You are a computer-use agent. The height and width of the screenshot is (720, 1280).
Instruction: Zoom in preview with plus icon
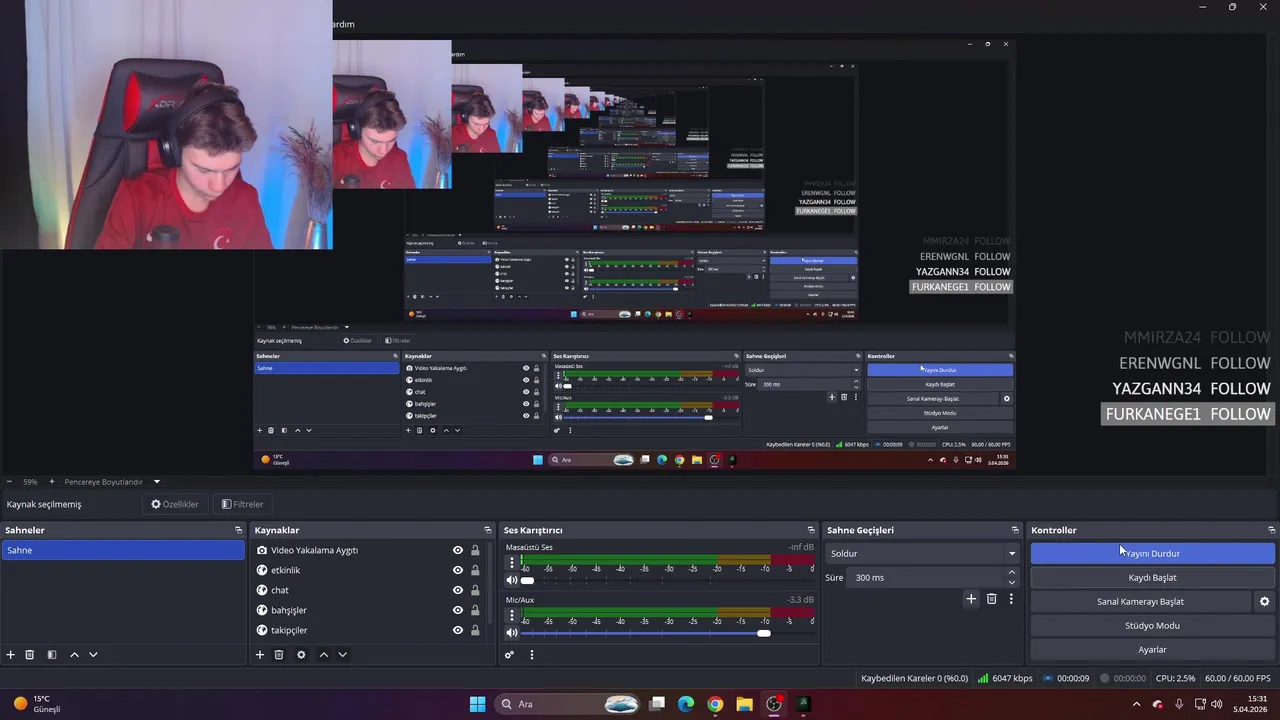[x=51, y=482]
